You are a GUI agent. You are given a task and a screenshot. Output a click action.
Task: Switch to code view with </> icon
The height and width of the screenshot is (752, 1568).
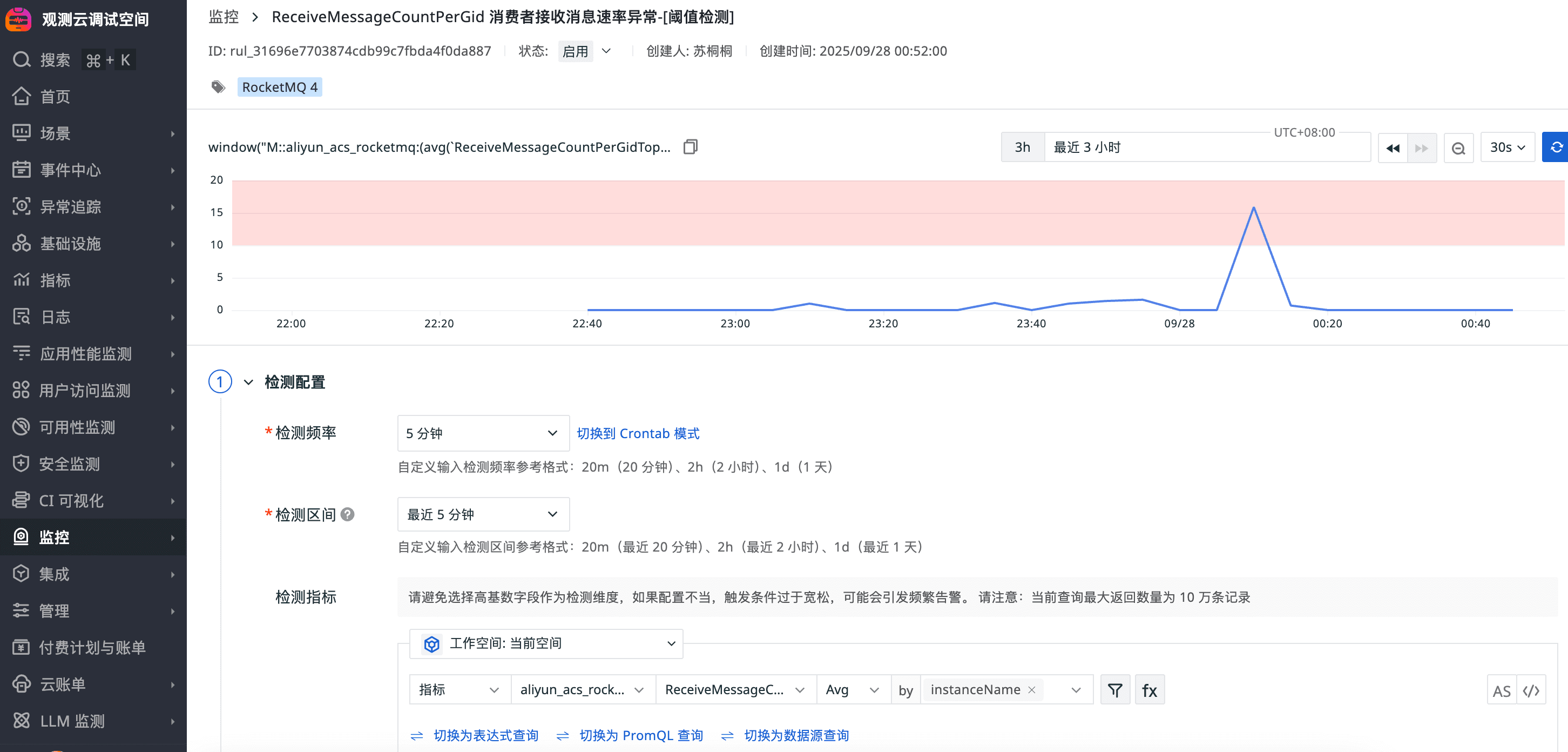[x=1531, y=690]
